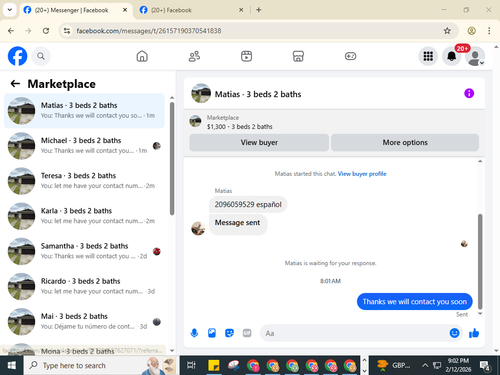Viewport: 500px width, 375px height.
Task: Go back with browser back arrow
Action: point(11,31)
